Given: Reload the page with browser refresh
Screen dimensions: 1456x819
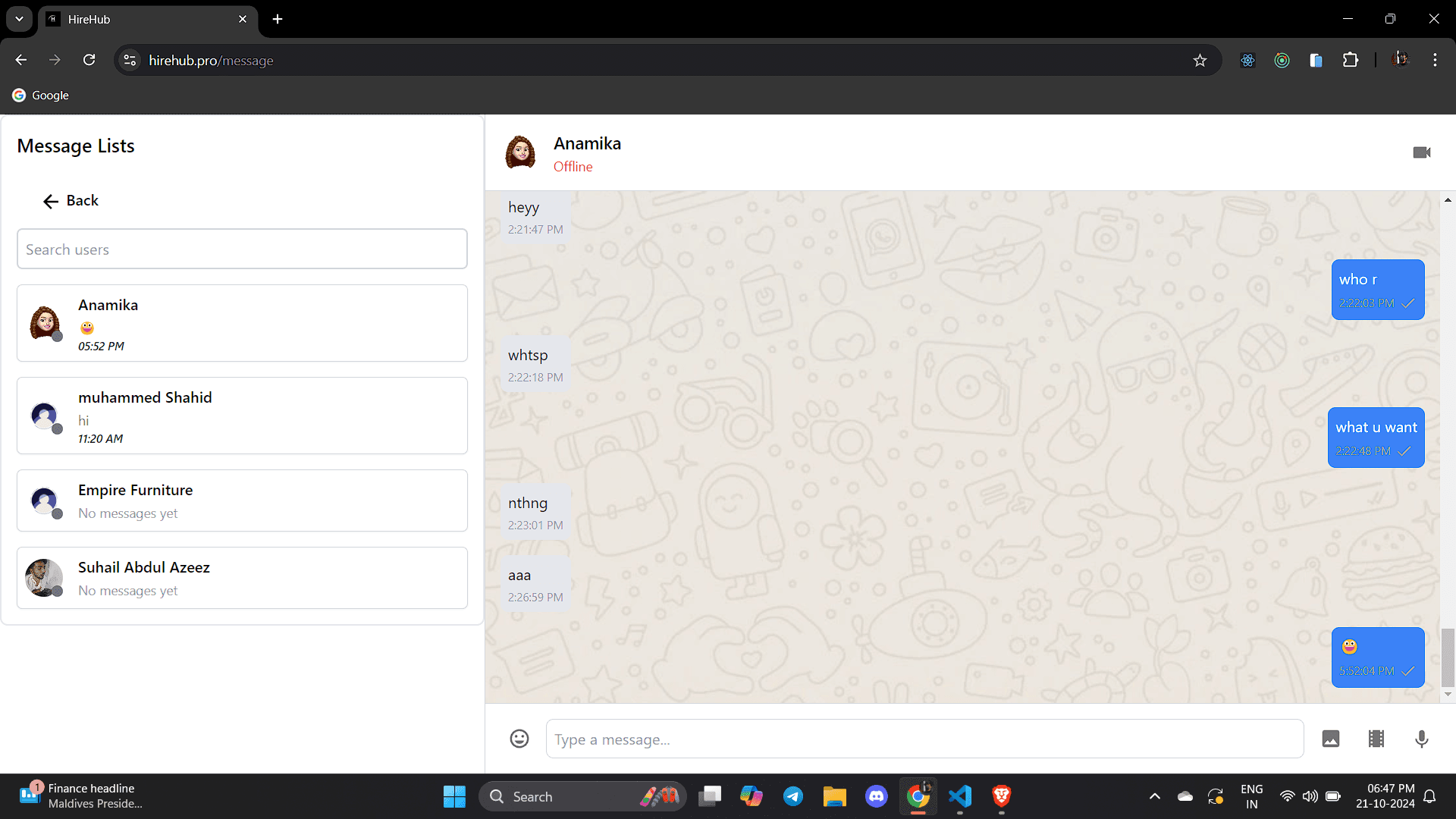Looking at the screenshot, I should pos(89,60).
